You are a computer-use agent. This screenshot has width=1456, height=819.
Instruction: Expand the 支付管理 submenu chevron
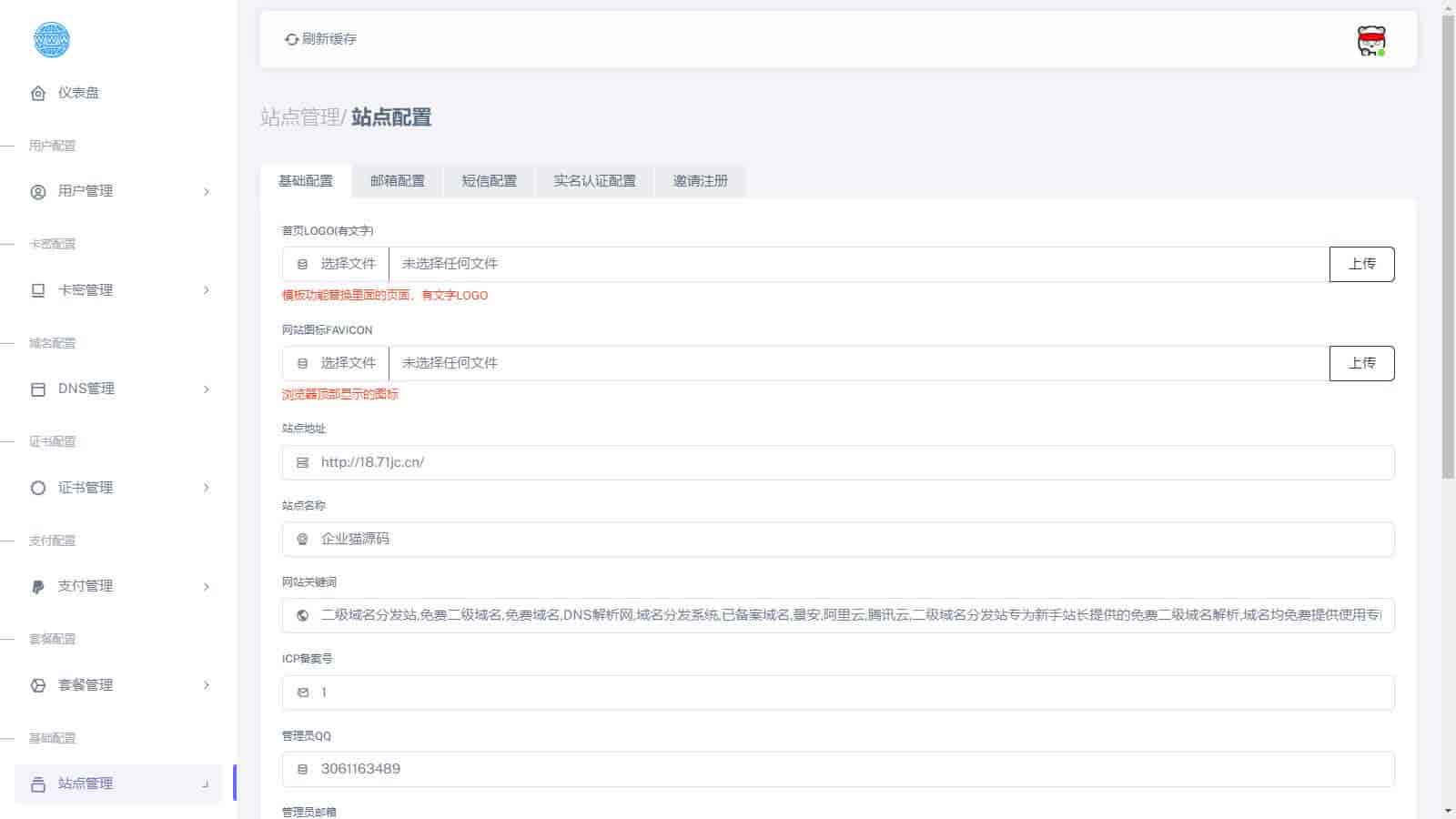(x=207, y=587)
